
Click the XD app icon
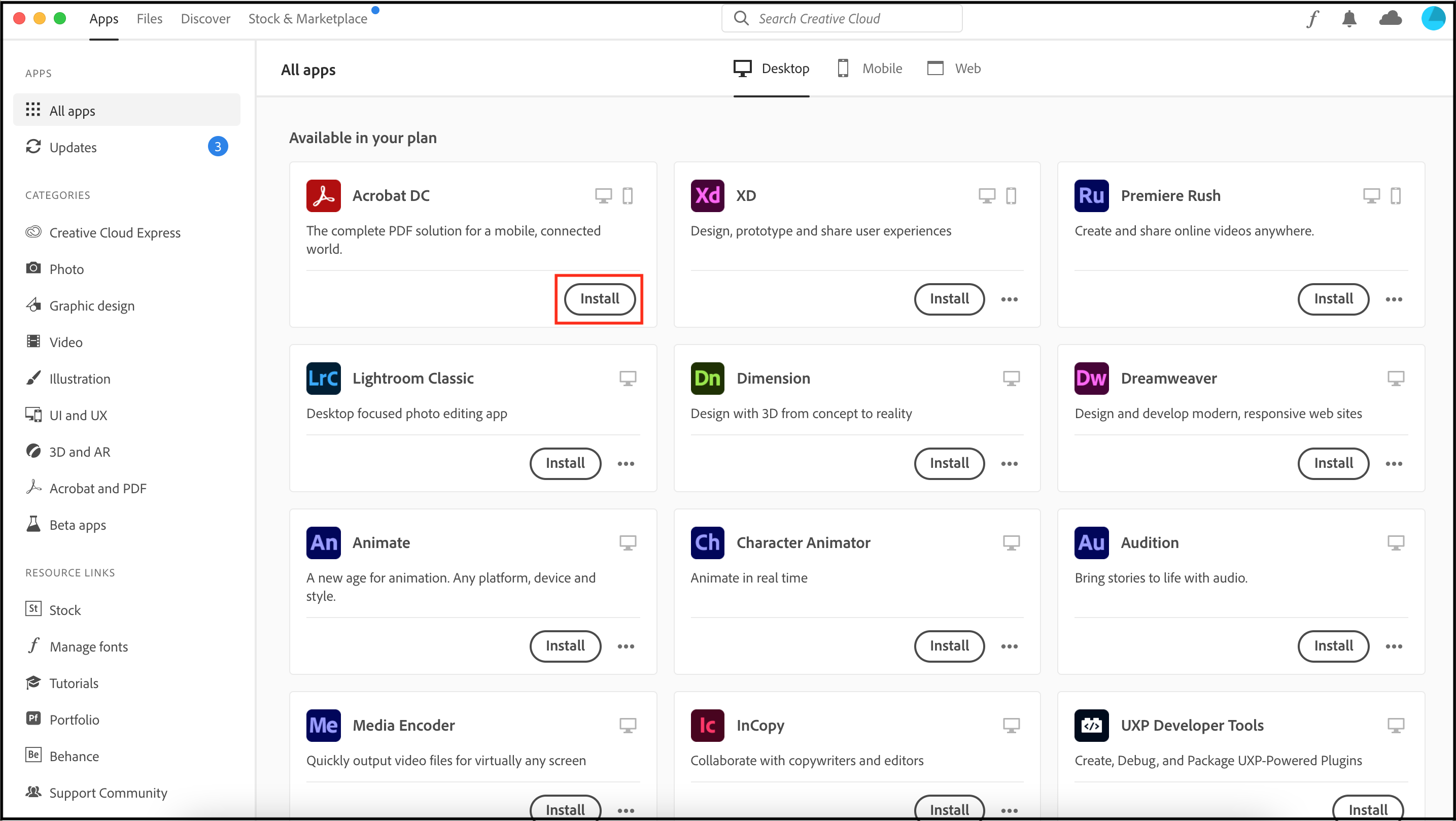pyautogui.click(x=707, y=195)
